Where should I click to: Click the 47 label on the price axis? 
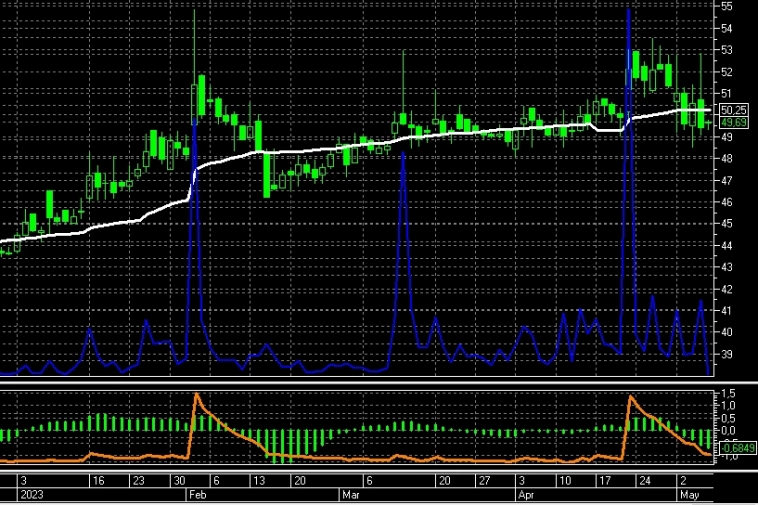[727, 180]
